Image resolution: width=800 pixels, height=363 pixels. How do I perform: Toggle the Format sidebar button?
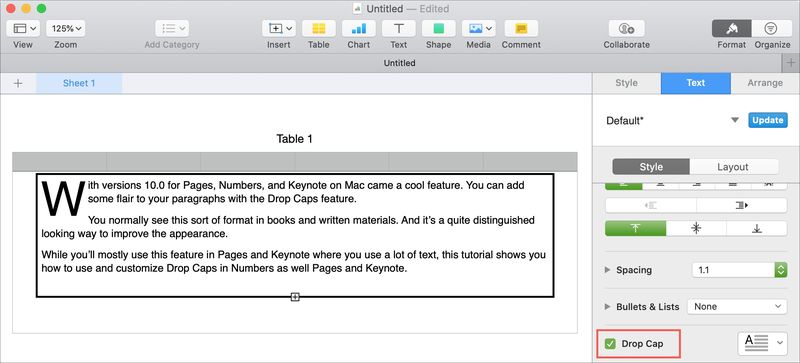click(732, 29)
